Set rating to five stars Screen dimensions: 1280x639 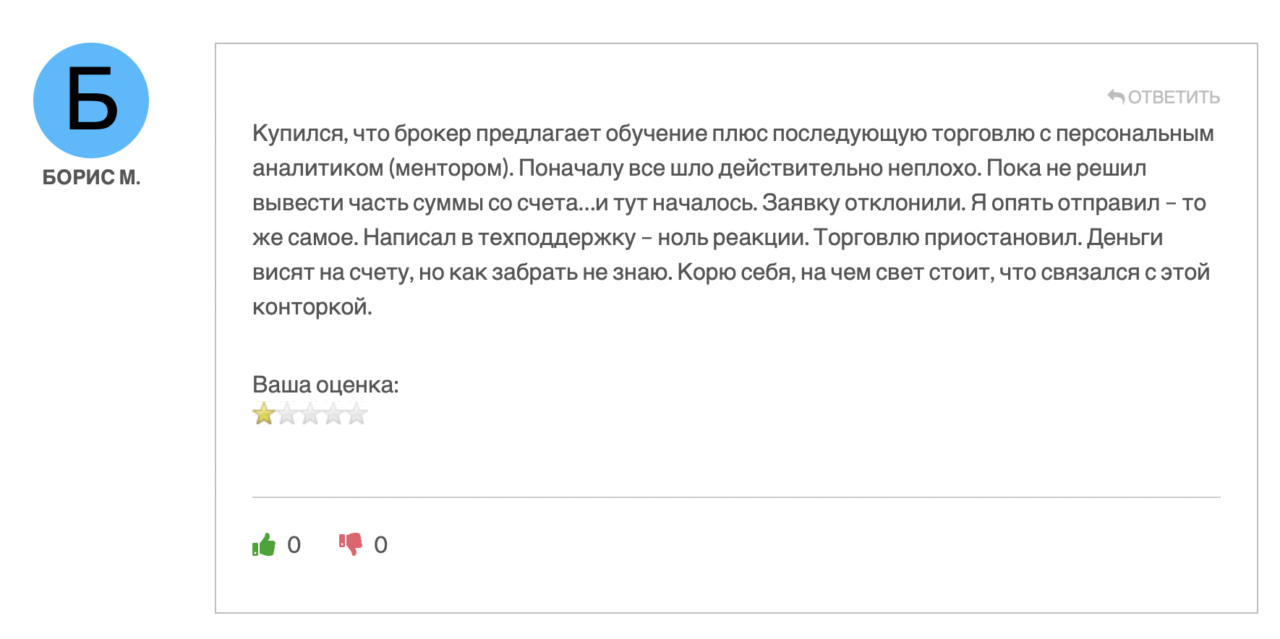tap(357, 414)
